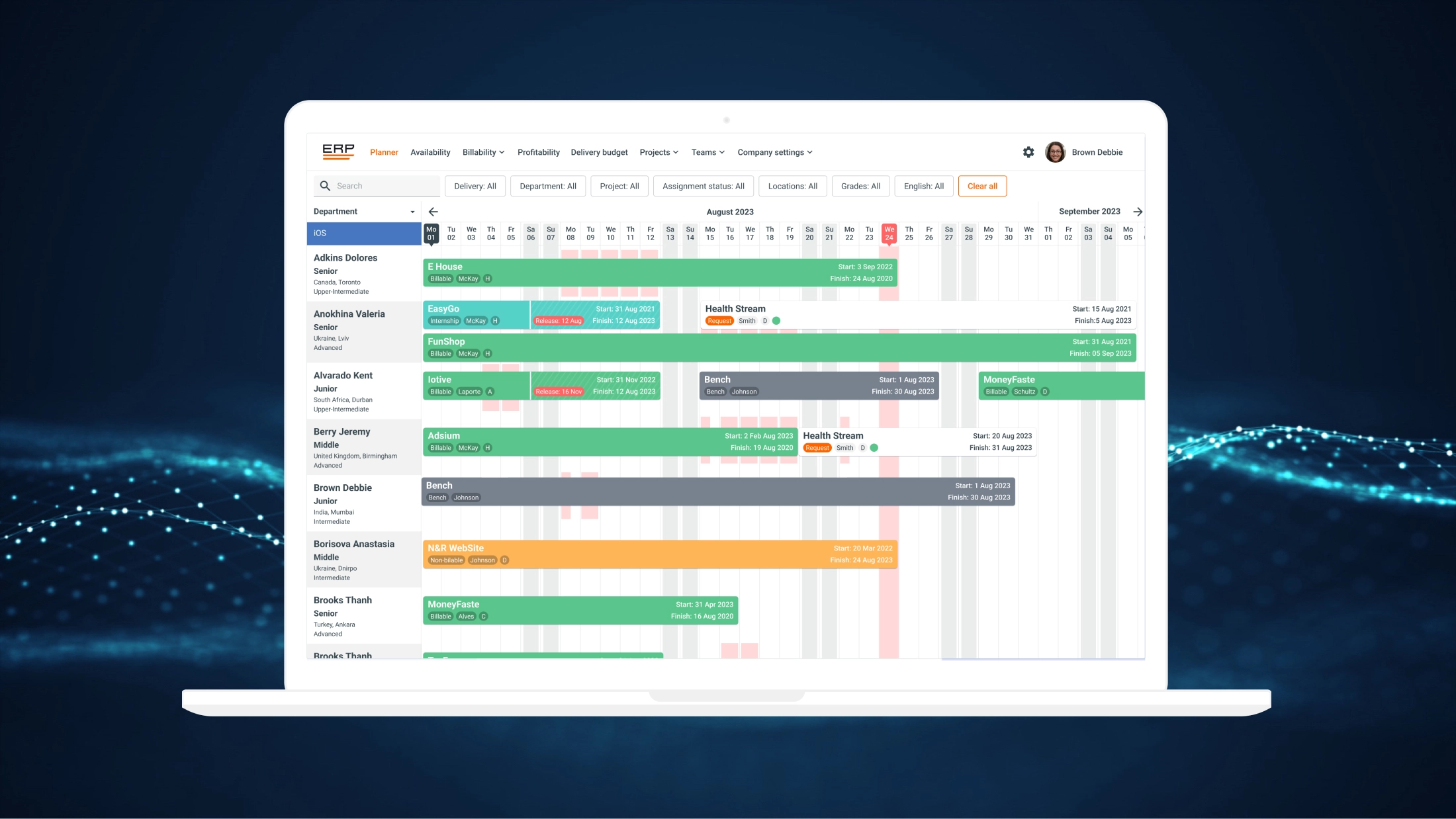Click the Billable tag on the Adsium bar

point(440,448)
